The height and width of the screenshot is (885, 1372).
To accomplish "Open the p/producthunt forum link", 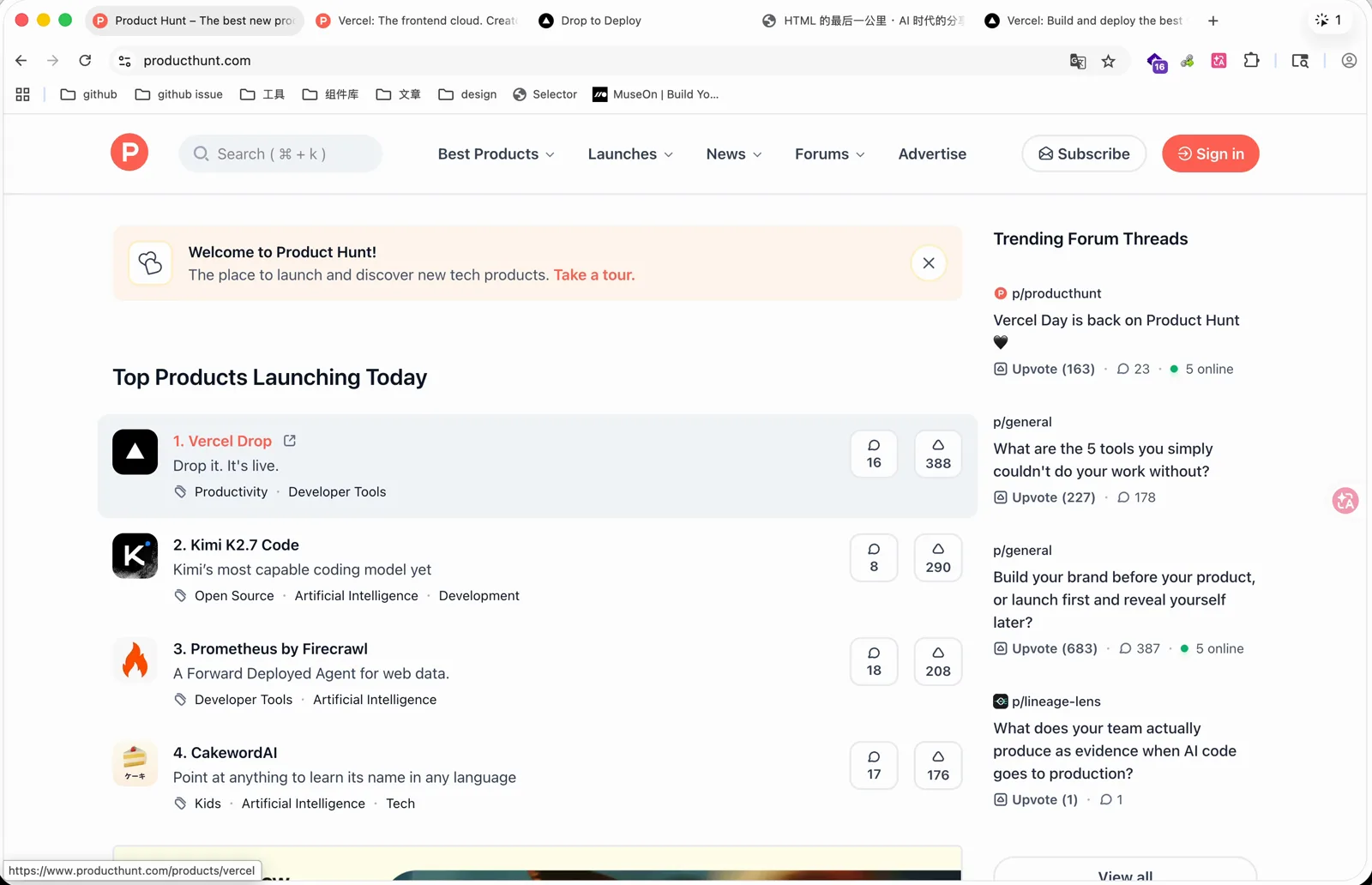I will pyautogui.click(x=1047, y=293).
